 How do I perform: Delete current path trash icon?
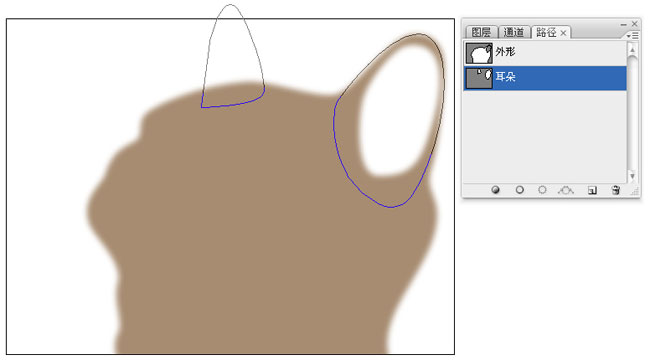coord(616,190)
